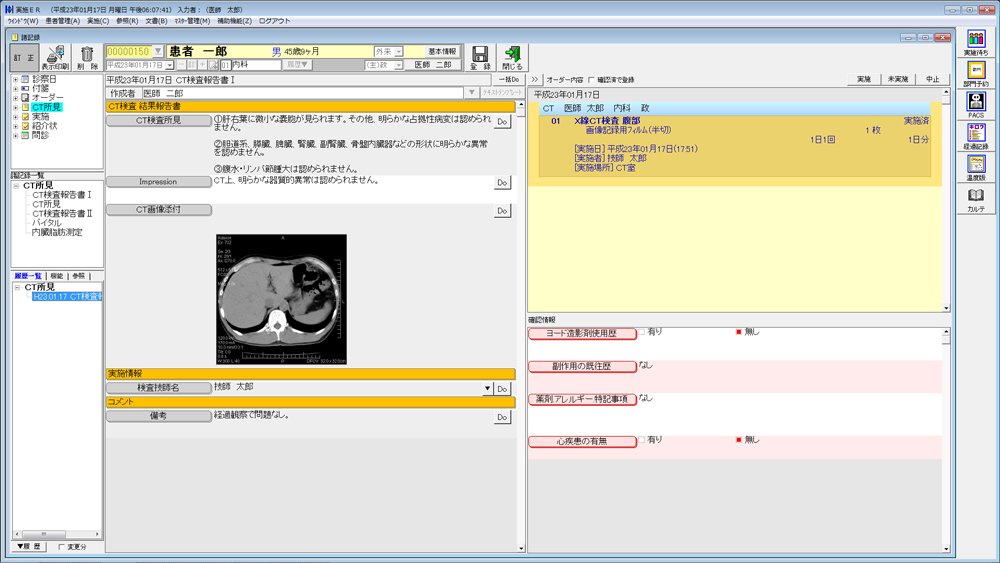The width and height of the screenshot is (1000, 563).
Task: Collapse the CT所見 node in history list
Action: point(17,288)
